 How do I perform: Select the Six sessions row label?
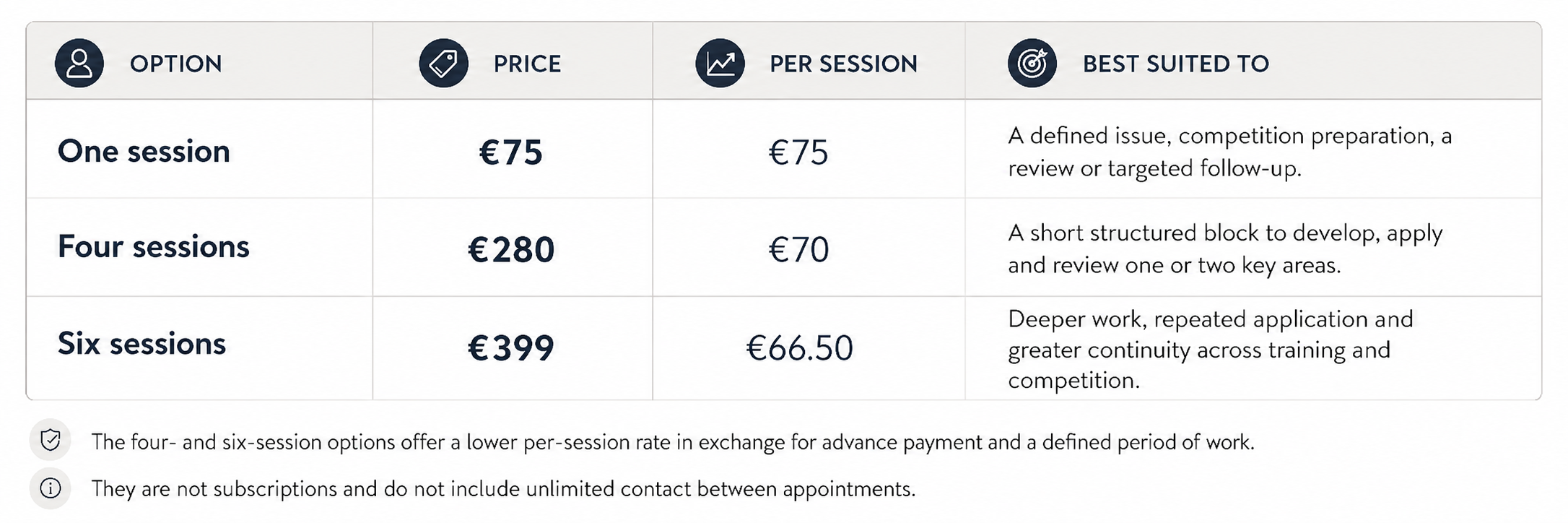(x=141, y=343)
